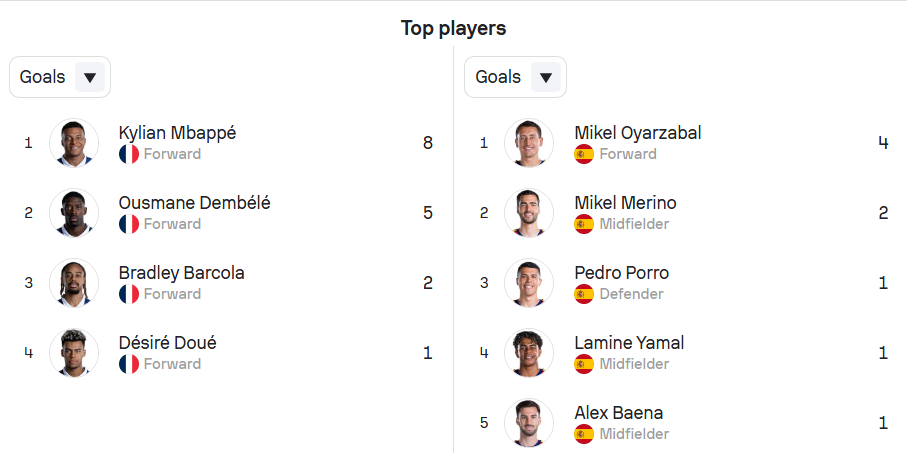The width and height of the screenshot is (907, 453).
Task: Open Kylian Mbappé's player photo
Action: (74, 143)
